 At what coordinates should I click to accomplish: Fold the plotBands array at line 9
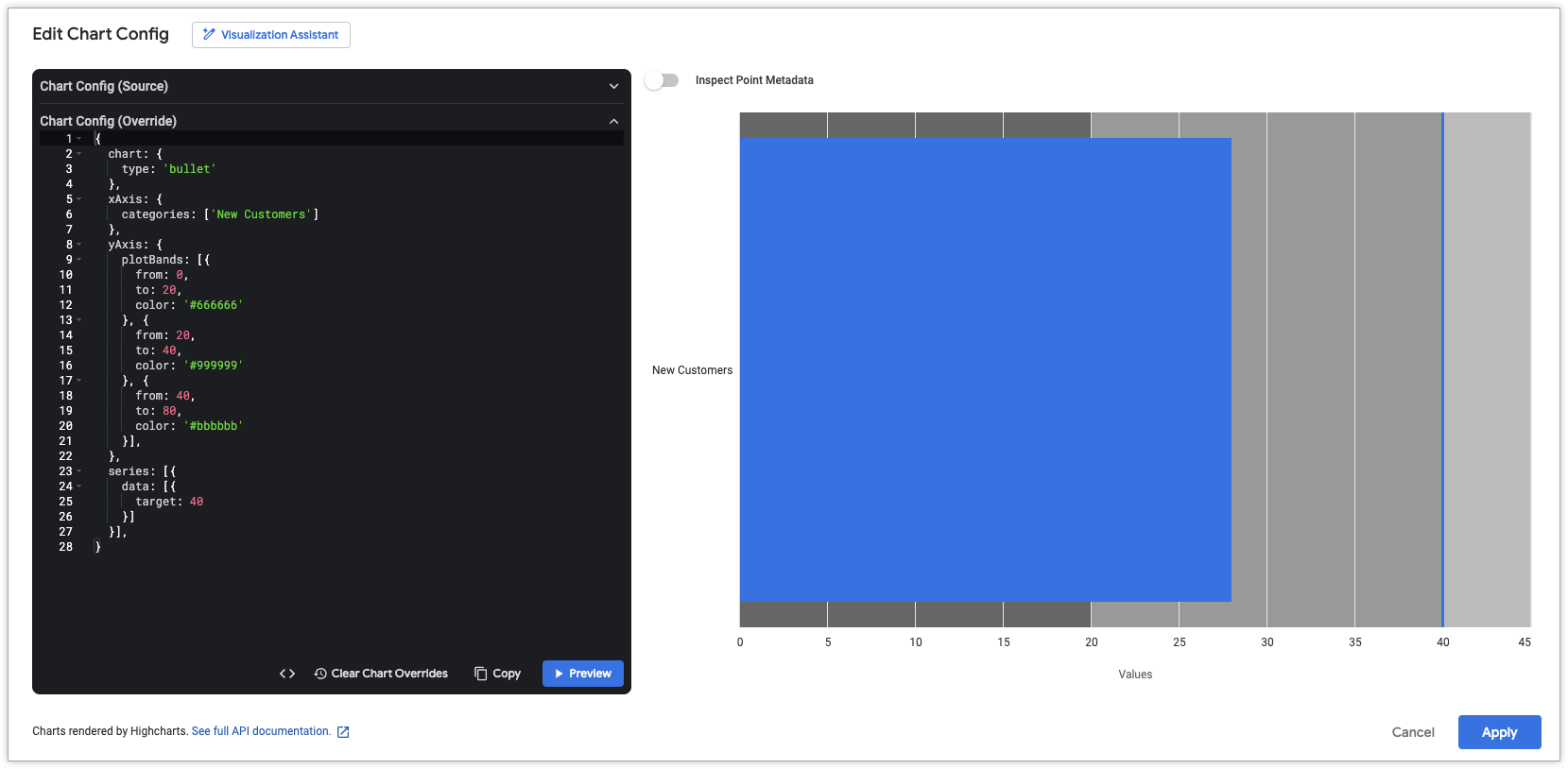tap(79, 260)
